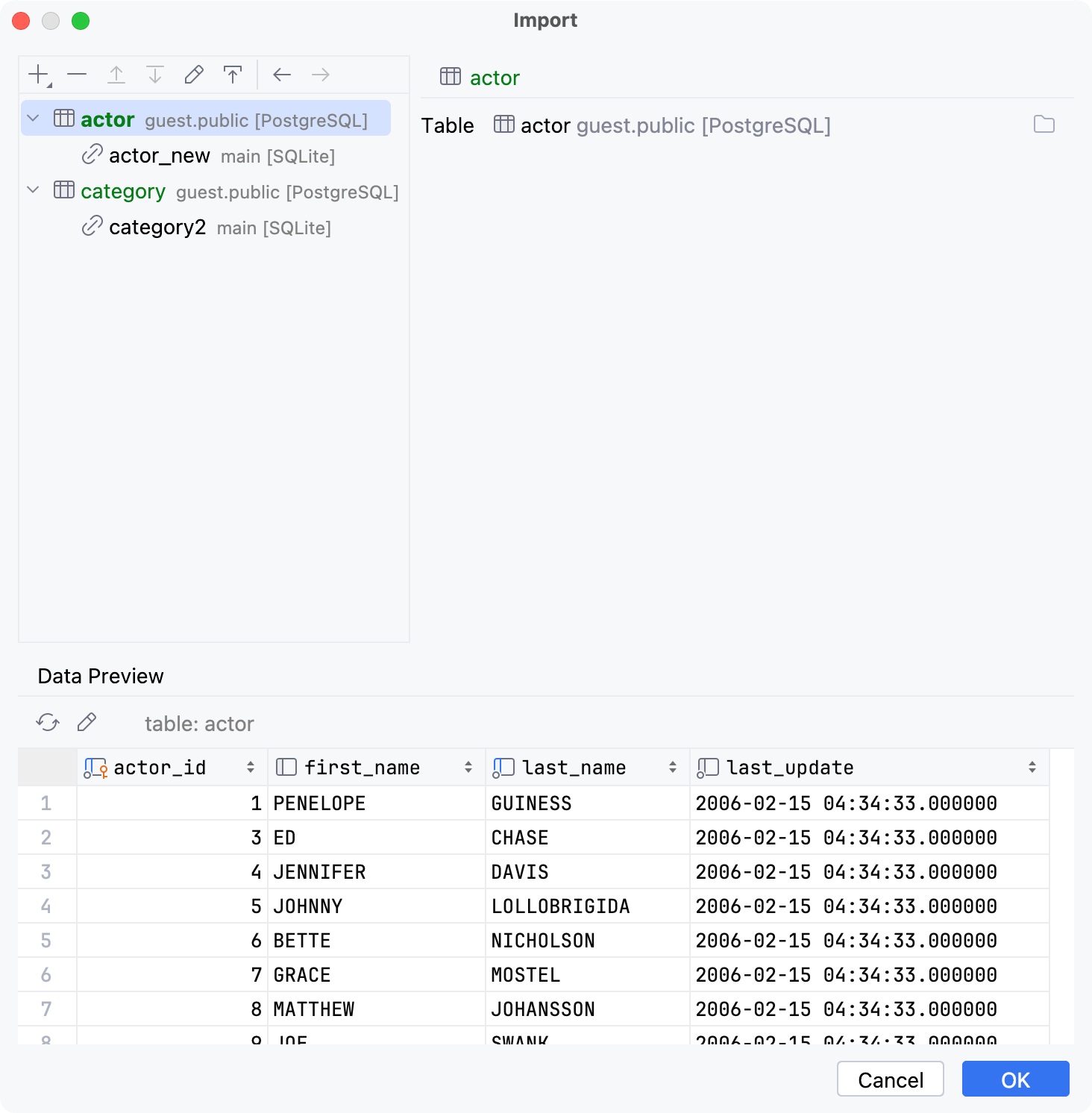Toggle sorting on first_name column

[x=468, y=767]
